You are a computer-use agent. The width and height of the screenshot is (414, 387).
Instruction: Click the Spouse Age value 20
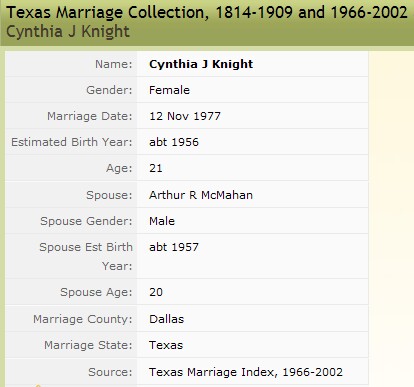pos(156,292)
